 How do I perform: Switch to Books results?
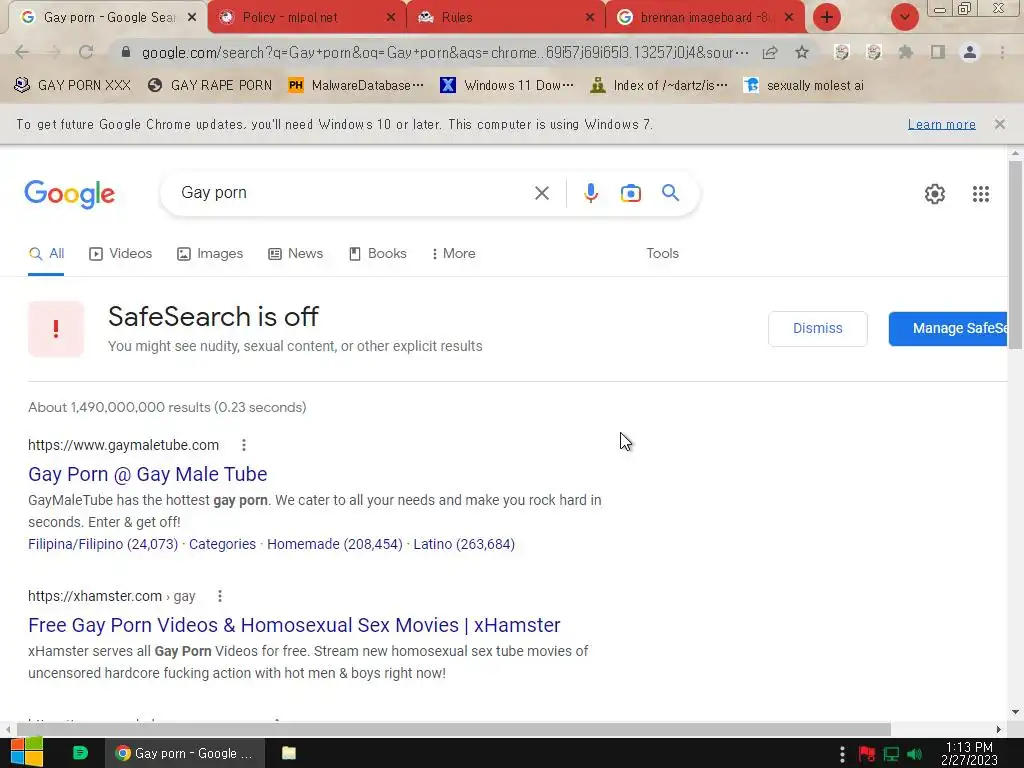(x=377, y=253)
